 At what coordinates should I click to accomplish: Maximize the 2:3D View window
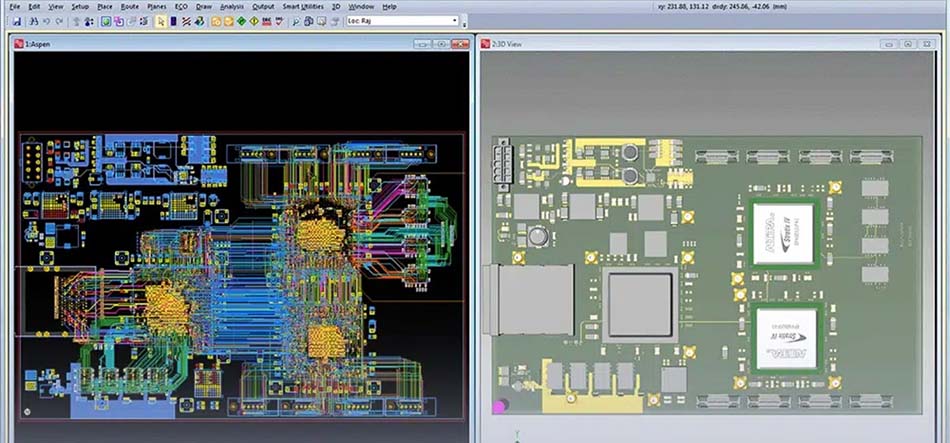pos(908,44)
